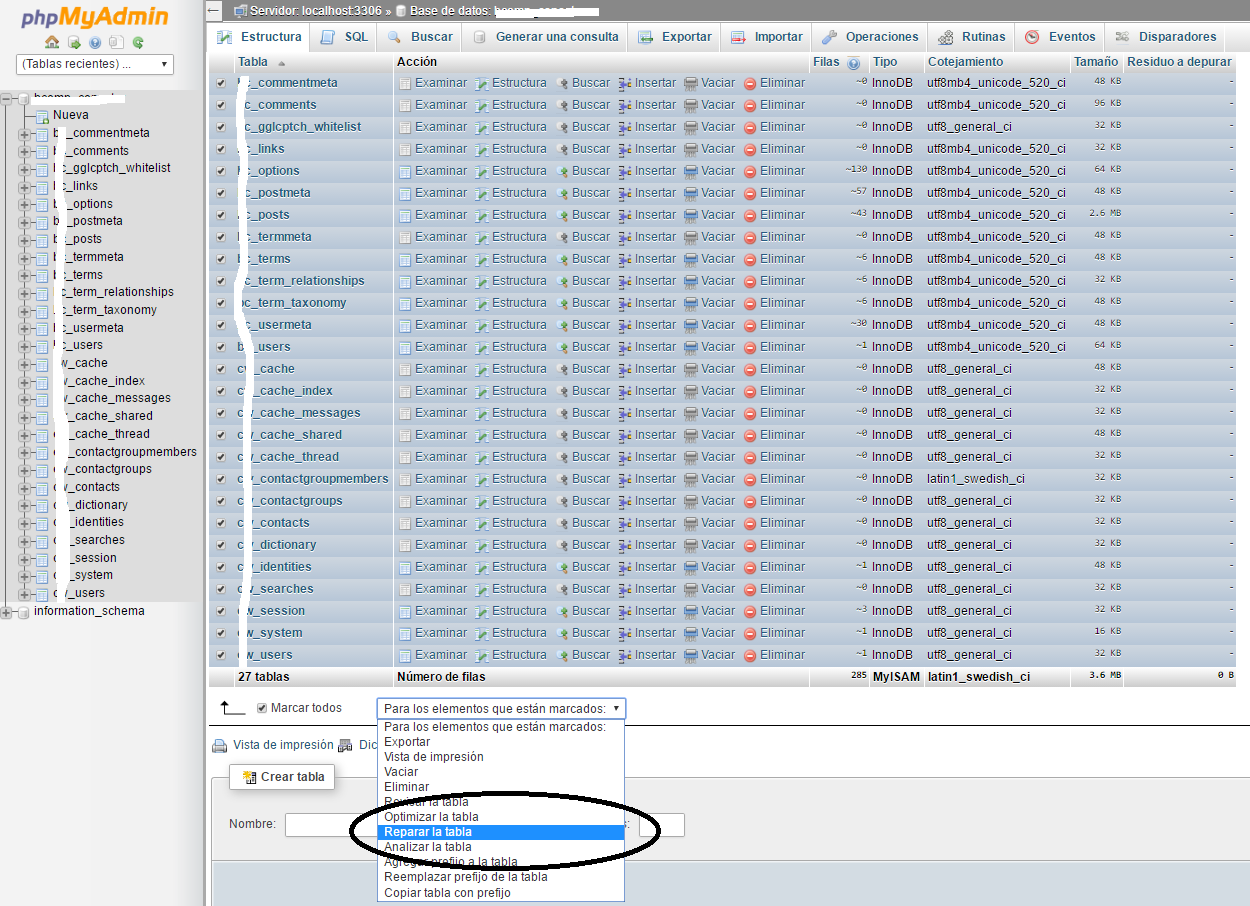
Task: Click Eliminar icon in the _term_taxonomy row
Action: point(750,303)
